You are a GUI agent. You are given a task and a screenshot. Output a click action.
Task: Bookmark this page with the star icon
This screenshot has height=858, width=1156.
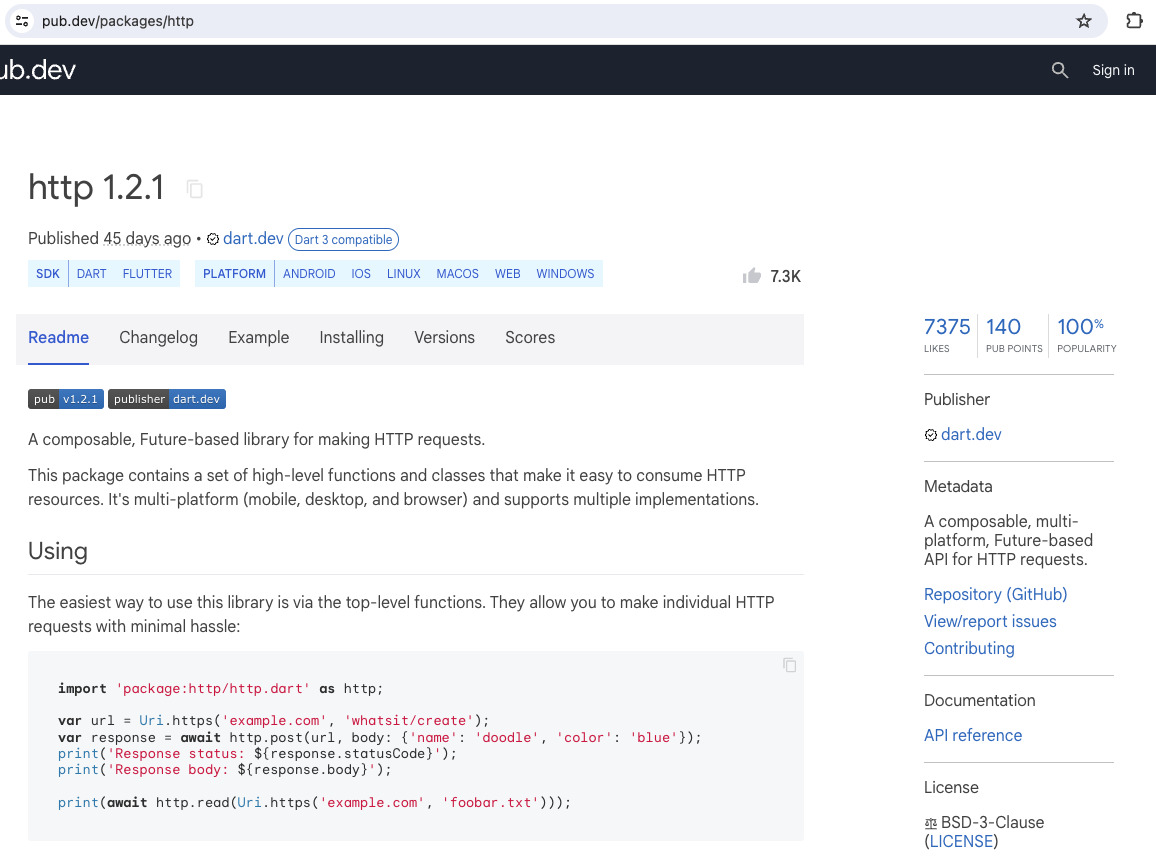[x=1084, y=21]
